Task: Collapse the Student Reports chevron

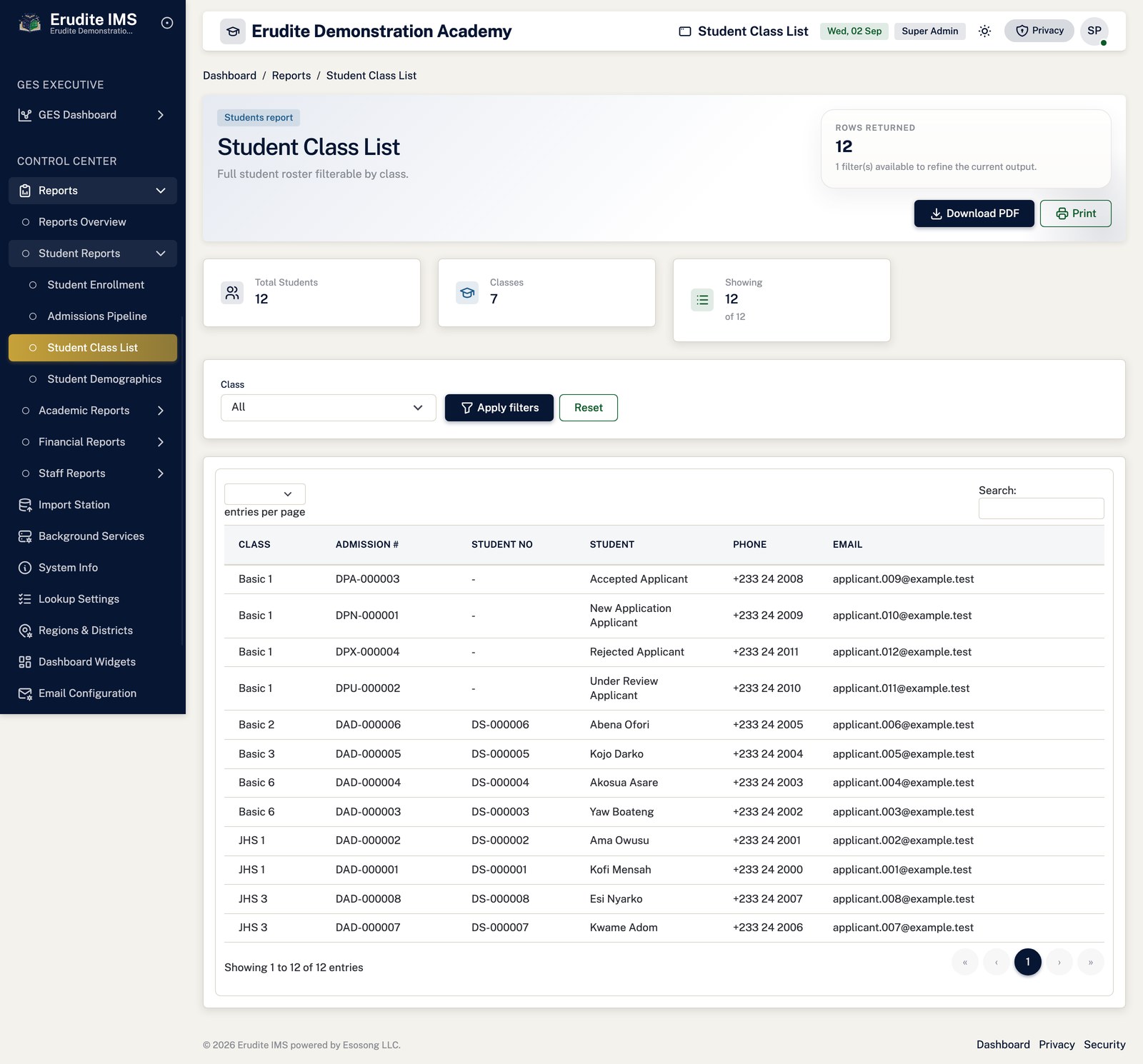Action: (x=161, y=254)
